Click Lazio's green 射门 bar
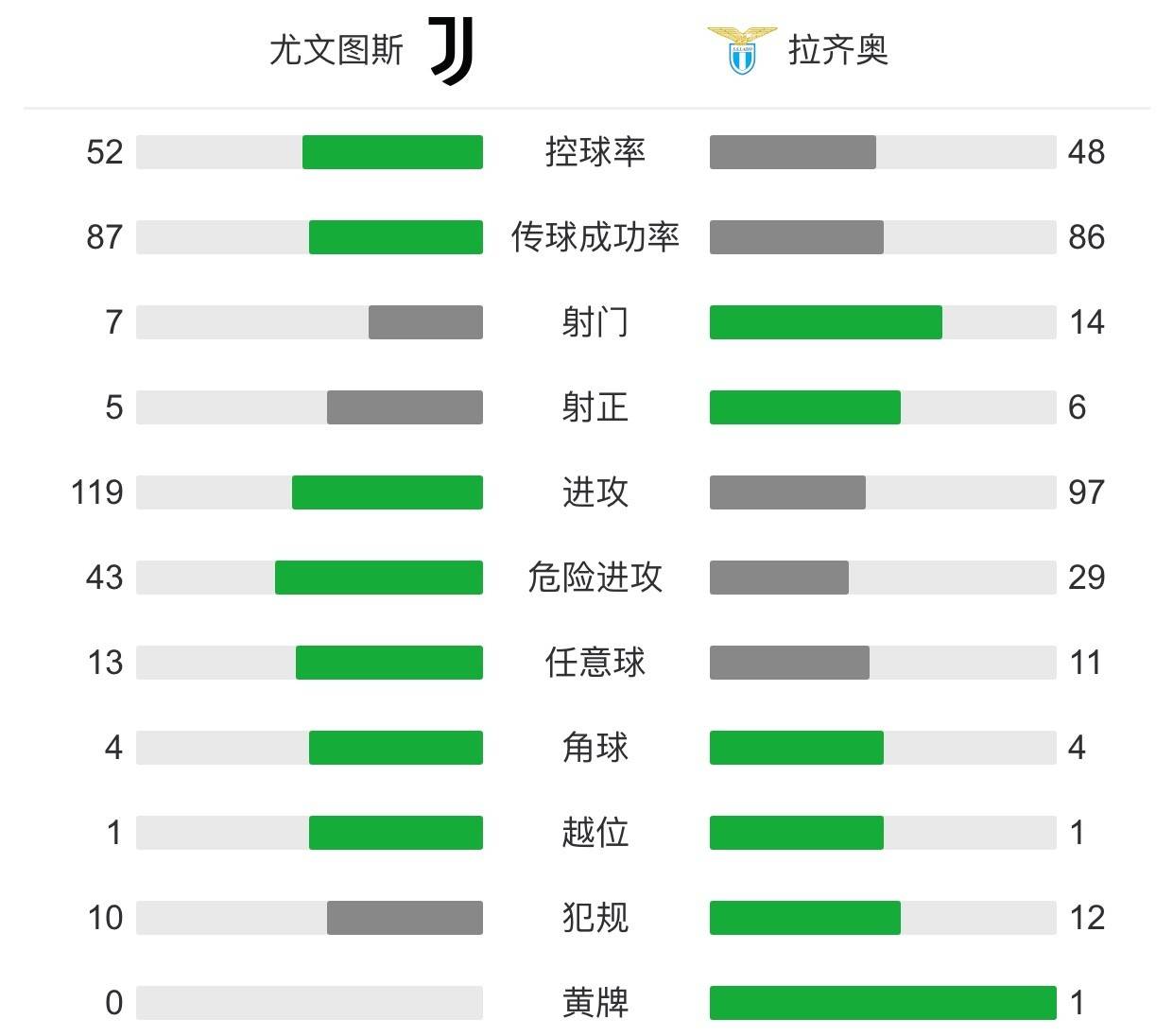The image size is (1173, 1036). (x=825, y=322)
